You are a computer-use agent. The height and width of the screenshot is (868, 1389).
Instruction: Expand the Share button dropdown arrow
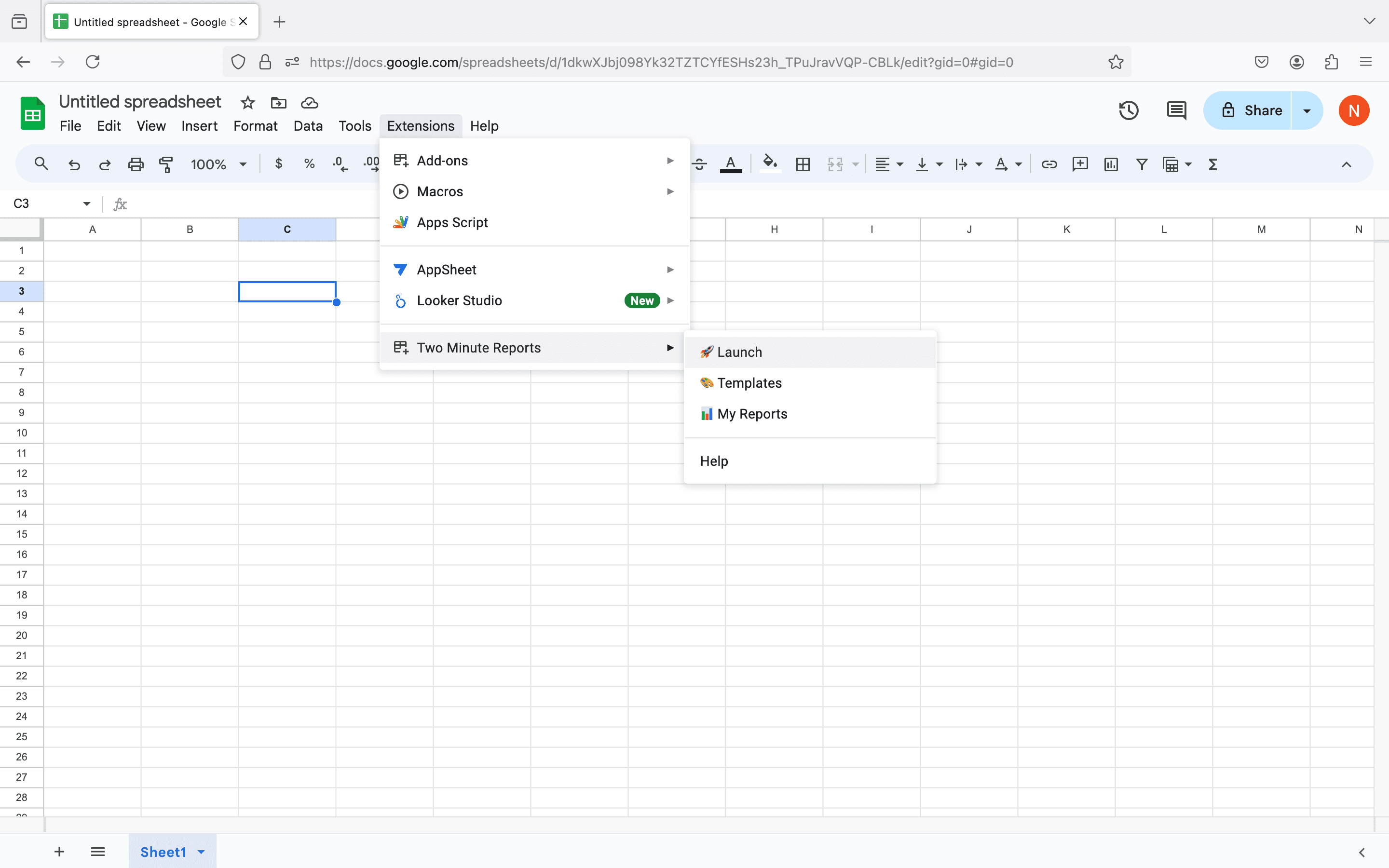[x=1307, y=110]
